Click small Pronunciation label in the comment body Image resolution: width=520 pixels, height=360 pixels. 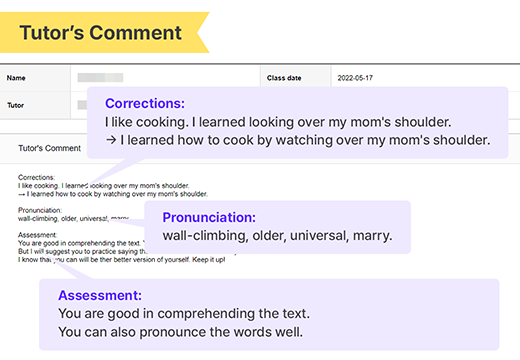40,210
